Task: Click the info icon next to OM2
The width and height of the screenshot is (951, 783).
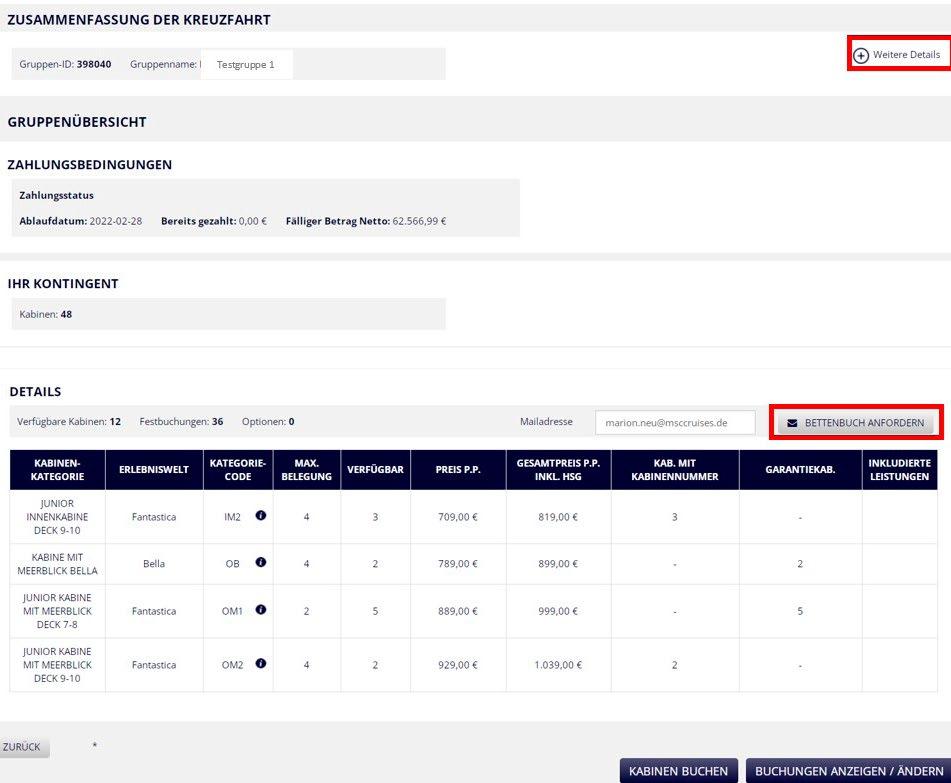Action: coord(261,663)
